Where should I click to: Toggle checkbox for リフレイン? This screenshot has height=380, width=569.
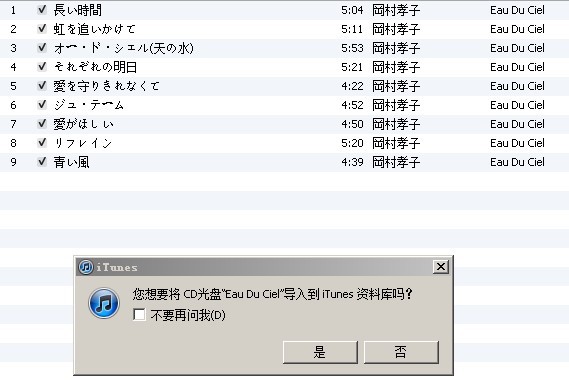pos(42,143)
